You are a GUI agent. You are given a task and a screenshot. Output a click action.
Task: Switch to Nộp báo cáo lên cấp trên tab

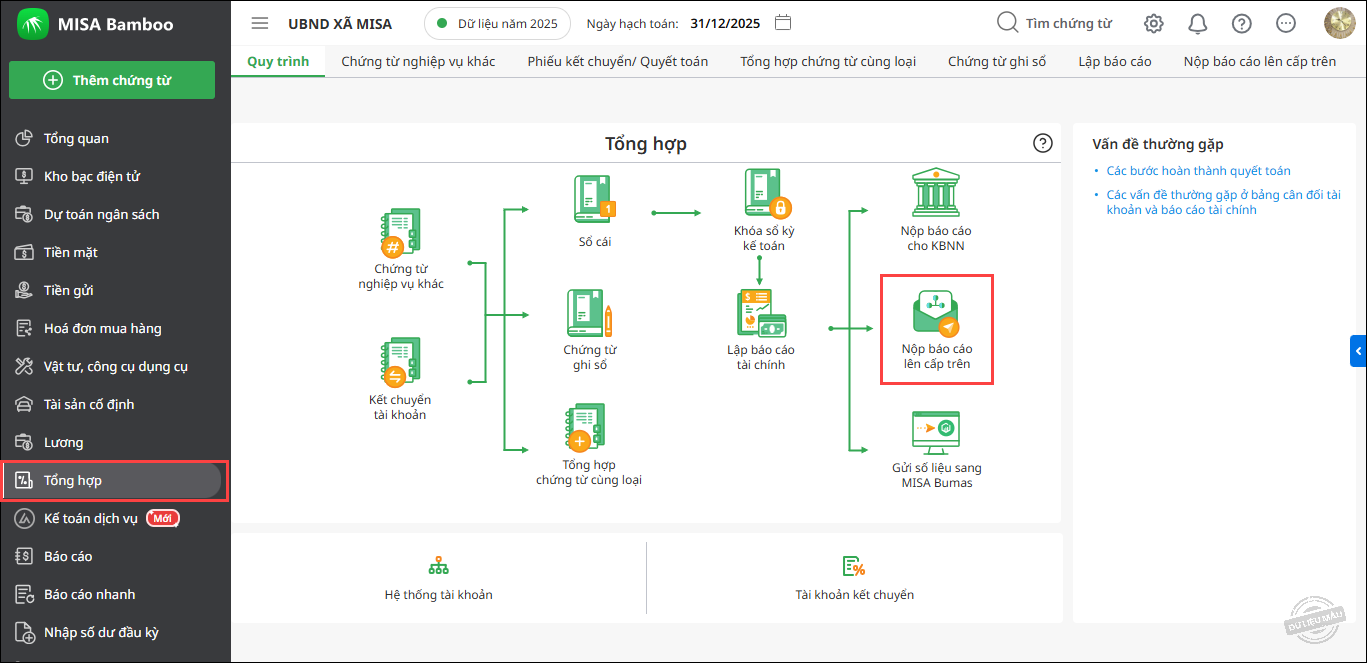click(1260, 61)
